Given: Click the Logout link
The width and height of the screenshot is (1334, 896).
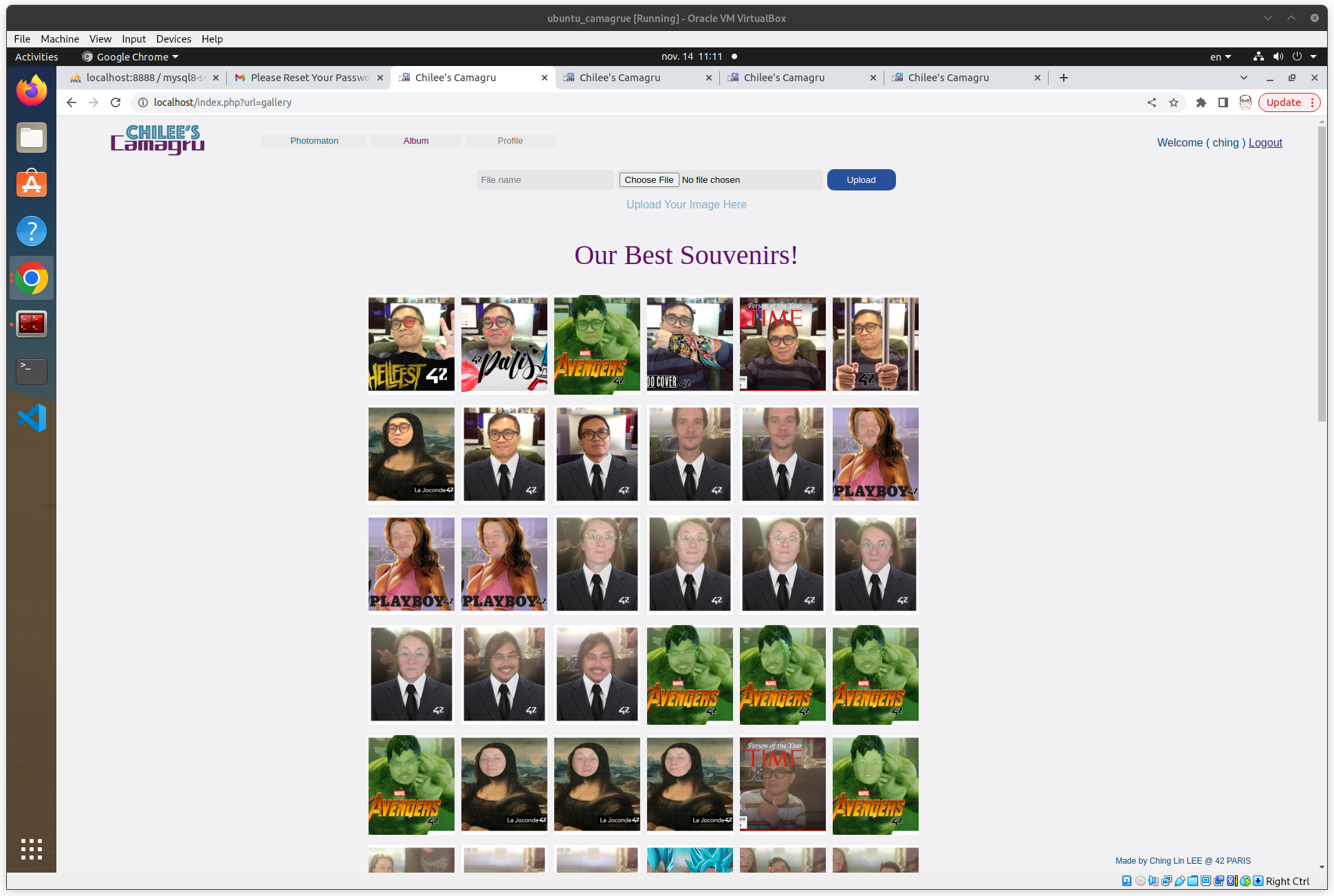Looking at the screenshot, I should (1265, 142).
